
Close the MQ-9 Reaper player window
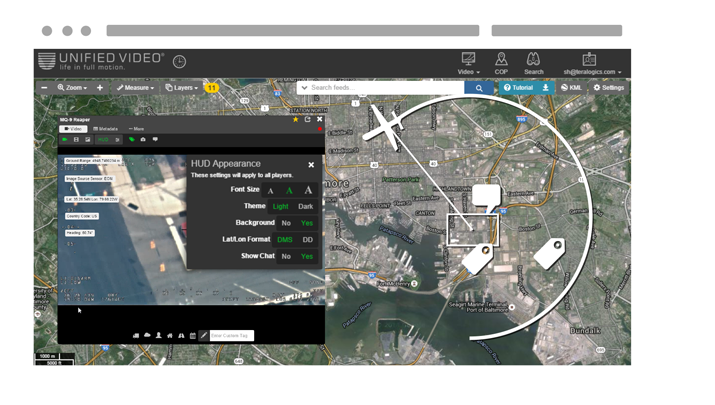tap(320, 119)
